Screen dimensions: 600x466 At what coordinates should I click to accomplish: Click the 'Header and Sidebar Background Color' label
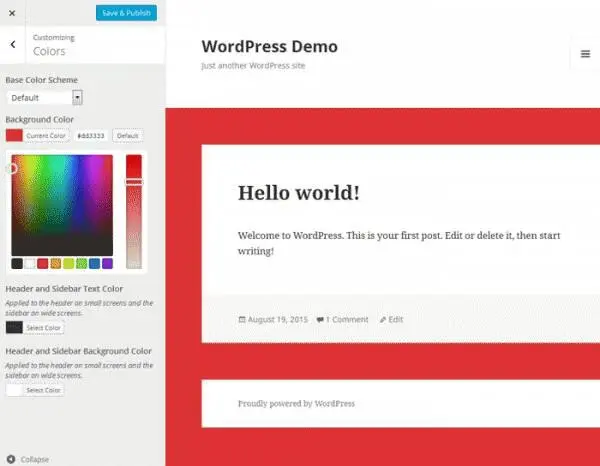pyautogui.click(x=78, y=351)
